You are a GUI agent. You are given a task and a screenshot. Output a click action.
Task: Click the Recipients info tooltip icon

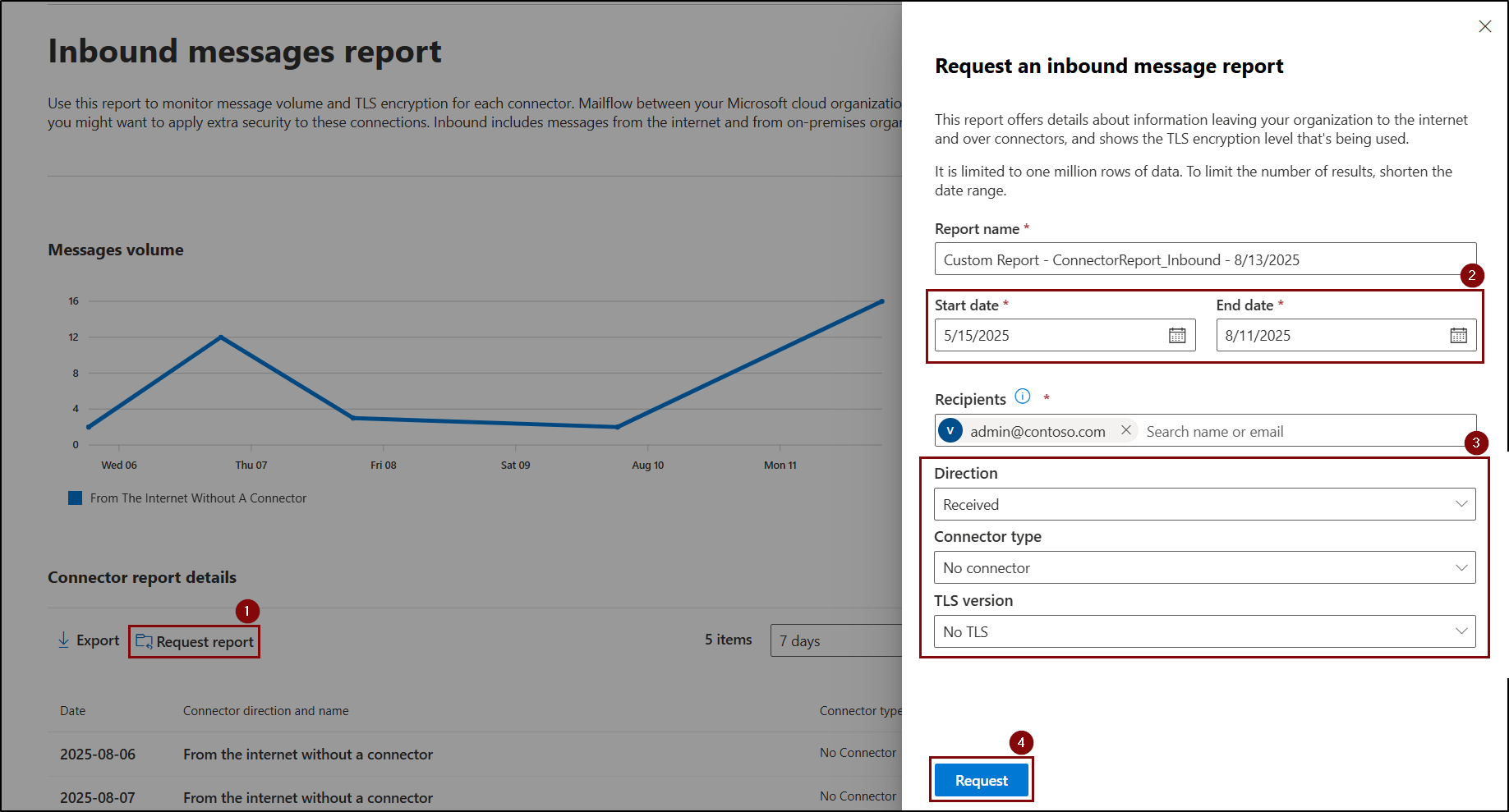click(x=1022, y=396)
